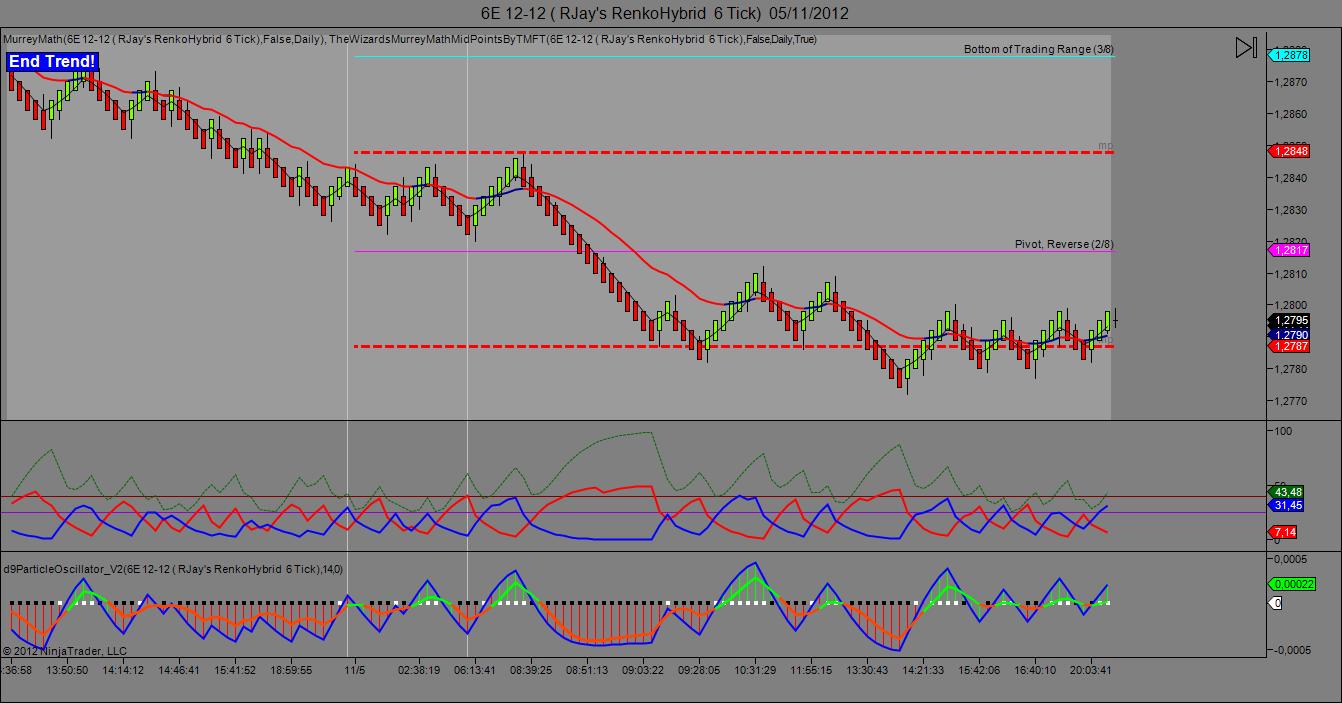Click the 02:38:19 time axis label

[418, 671]
